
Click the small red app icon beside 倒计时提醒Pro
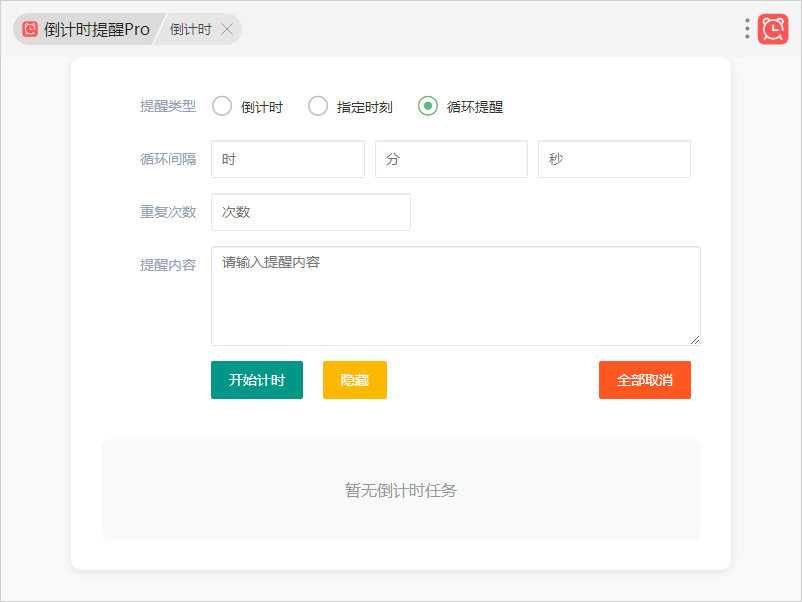[30, 29]
